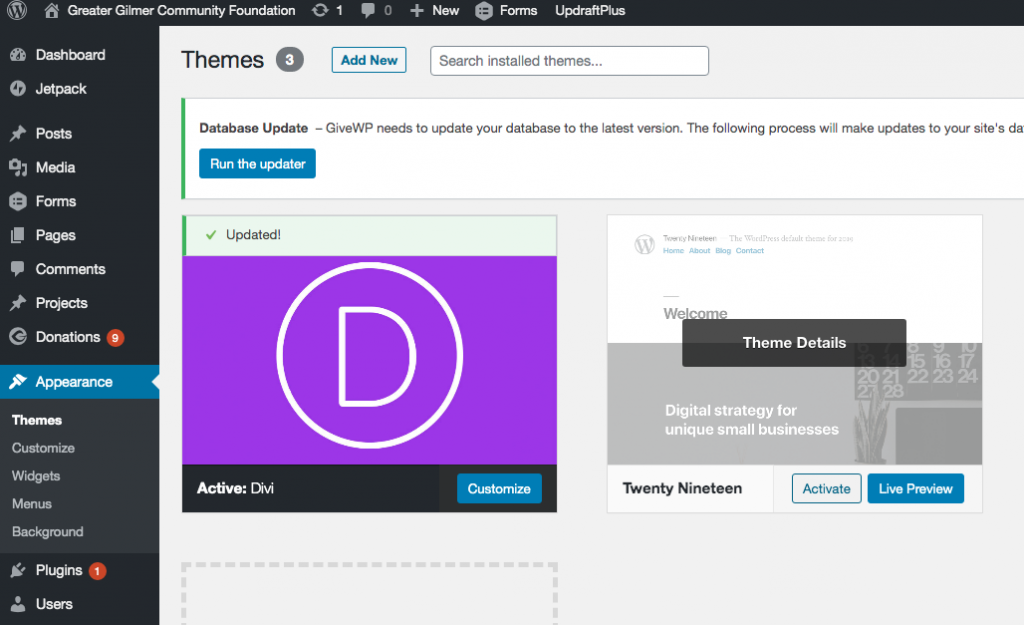Click Run the updater button
The width and height of the screenshot is (1024, 625).
257,163
